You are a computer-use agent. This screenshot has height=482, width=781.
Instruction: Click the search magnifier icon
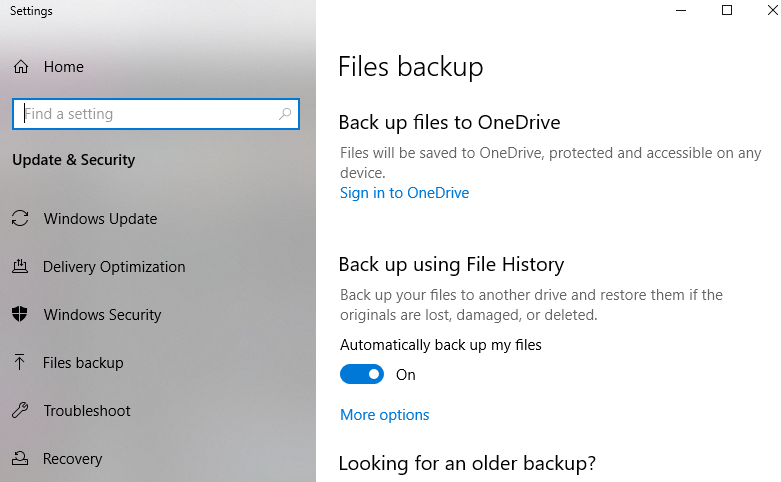point(285,114)
